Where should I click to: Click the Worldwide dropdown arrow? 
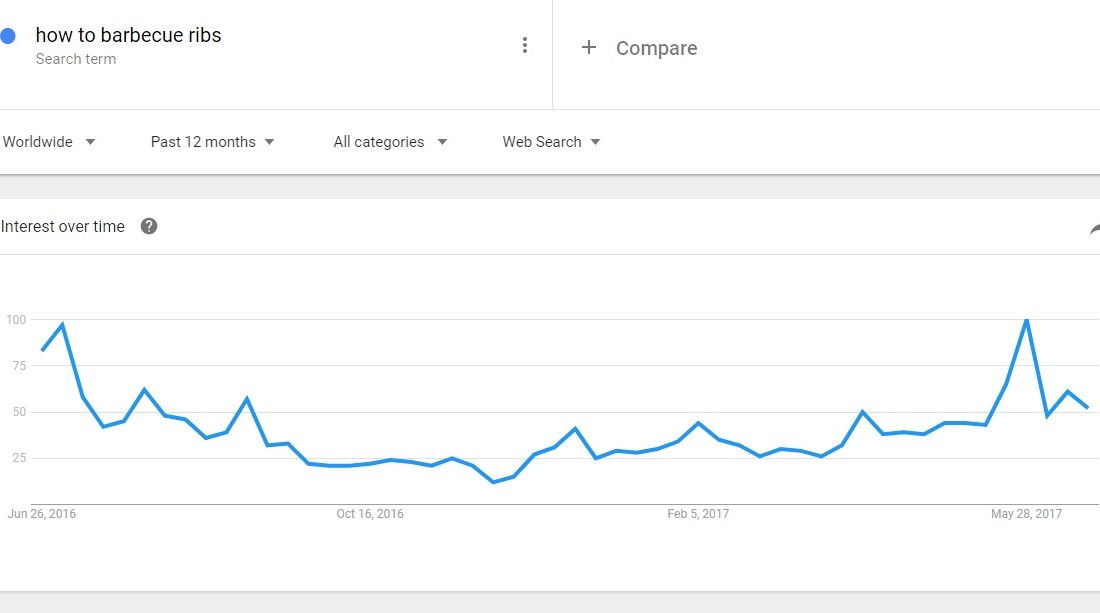[90, 142]
